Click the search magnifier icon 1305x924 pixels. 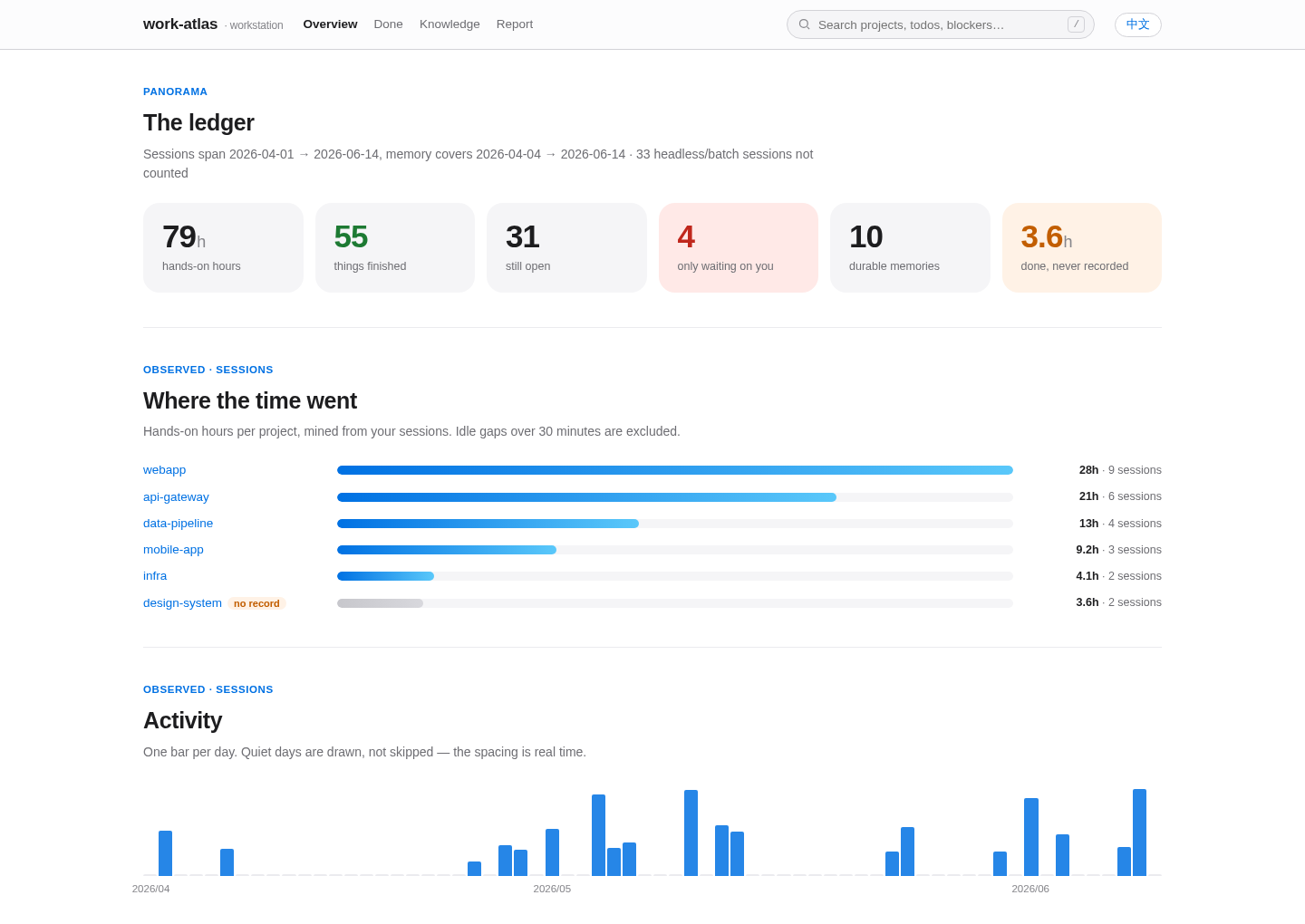804,24
